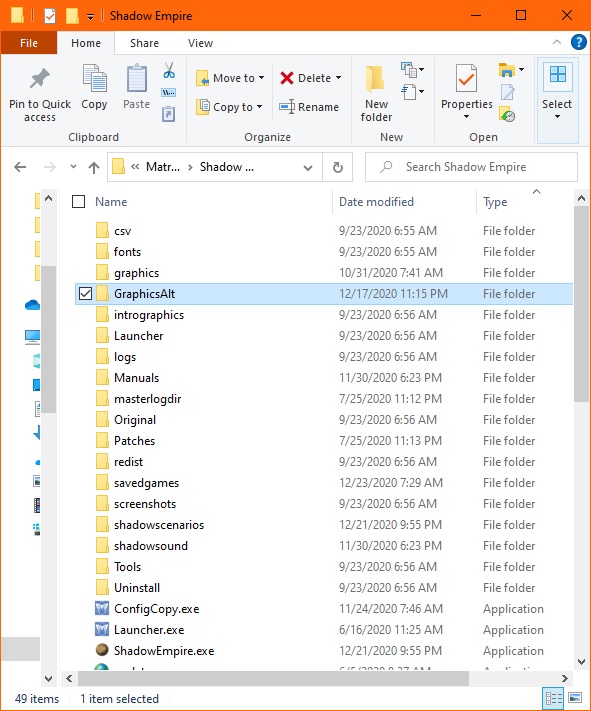Open the File menu
The image size is (591, 711).
tap(29, 43)
